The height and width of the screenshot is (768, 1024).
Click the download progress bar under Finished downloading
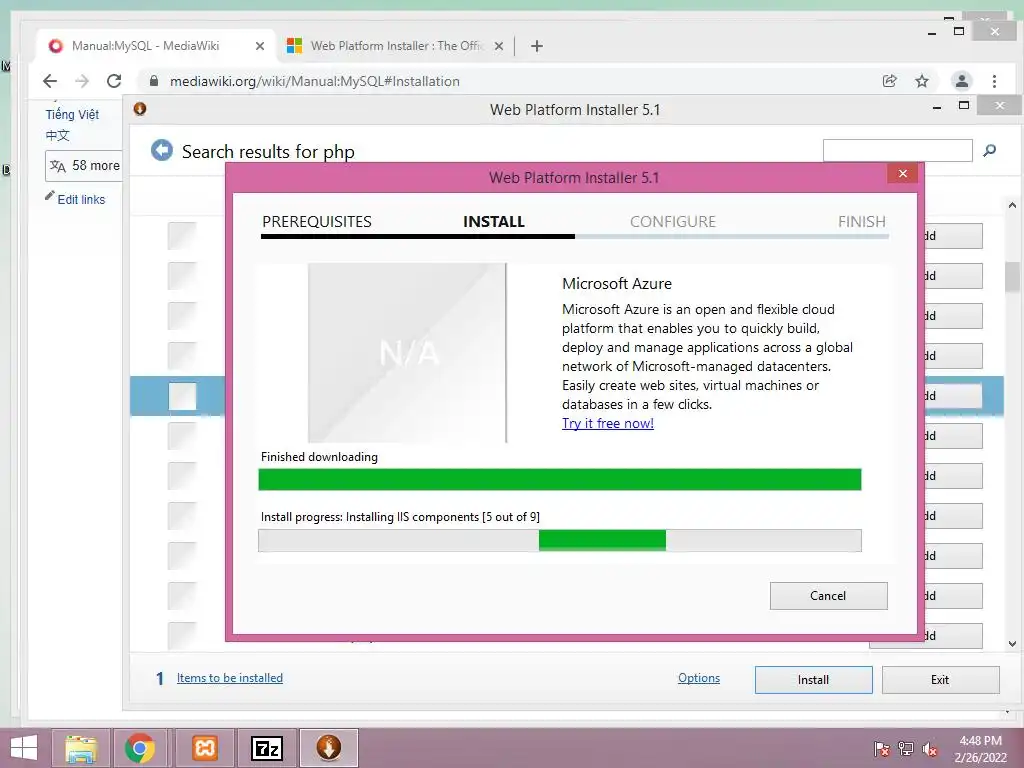560,479
